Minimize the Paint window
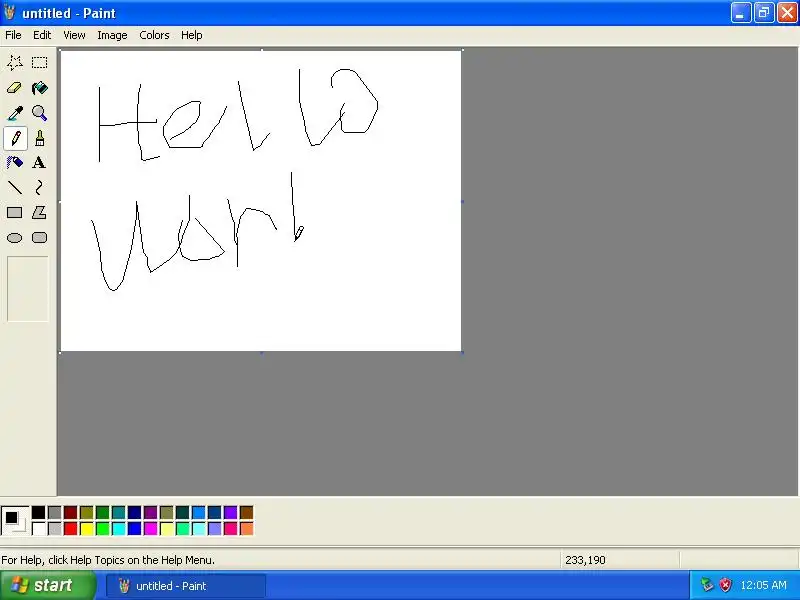Viewport: 800px width, 600px height. 741,13
